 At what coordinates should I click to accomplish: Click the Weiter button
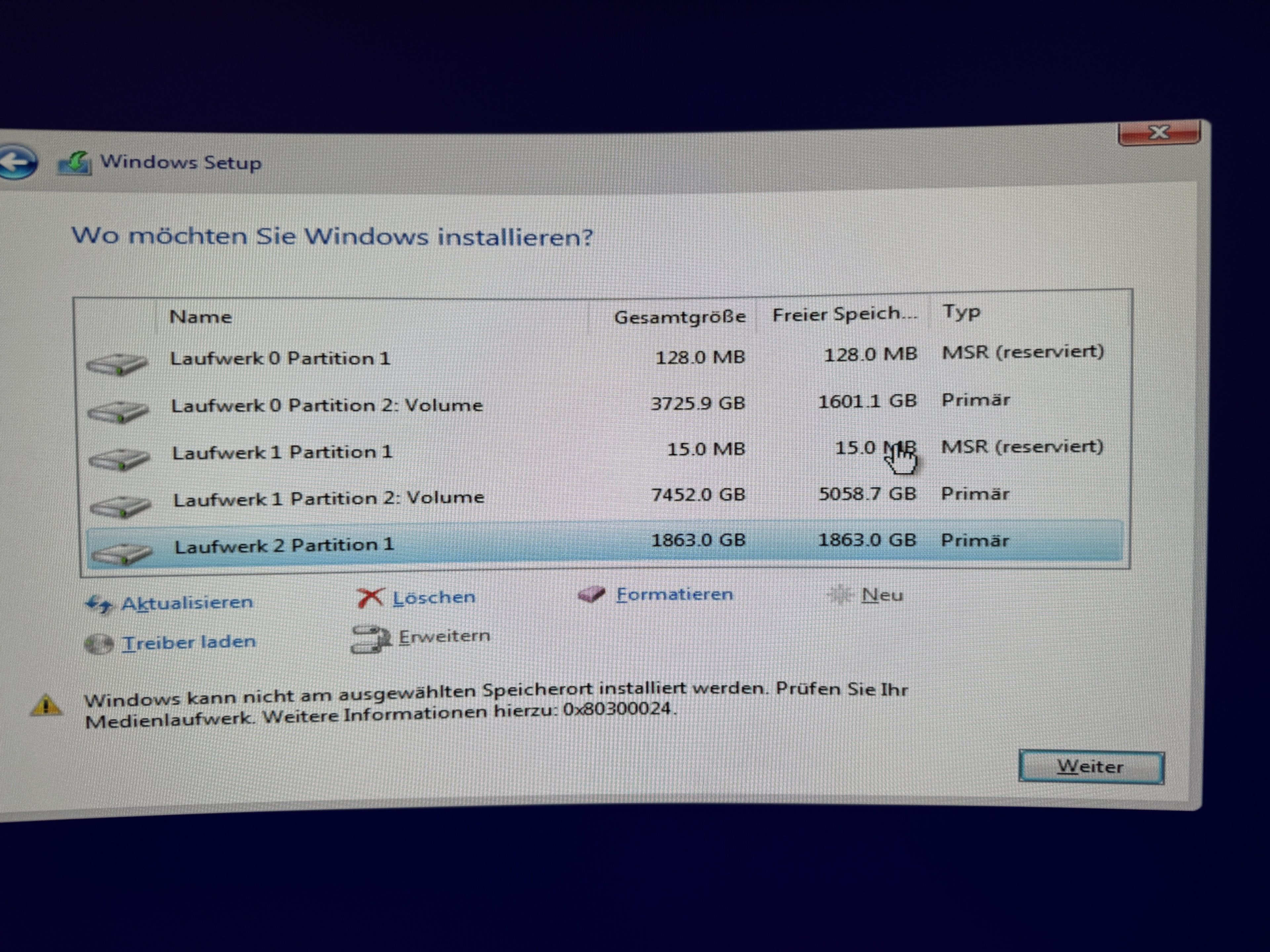coord(1091,767)
